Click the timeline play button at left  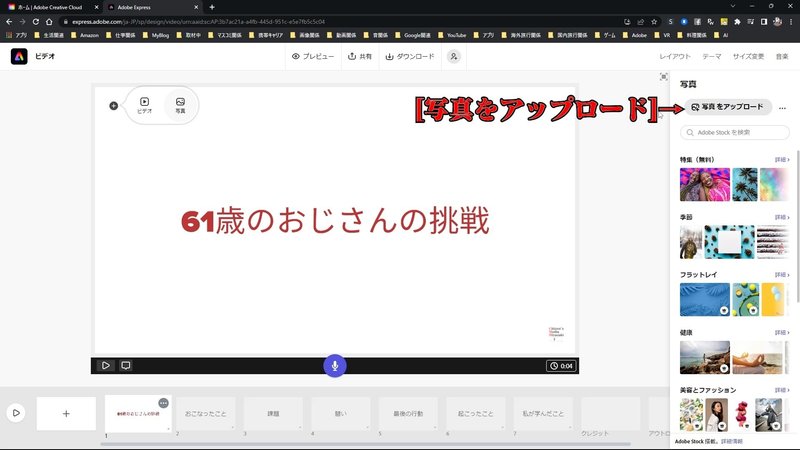(x=16, y=413)
